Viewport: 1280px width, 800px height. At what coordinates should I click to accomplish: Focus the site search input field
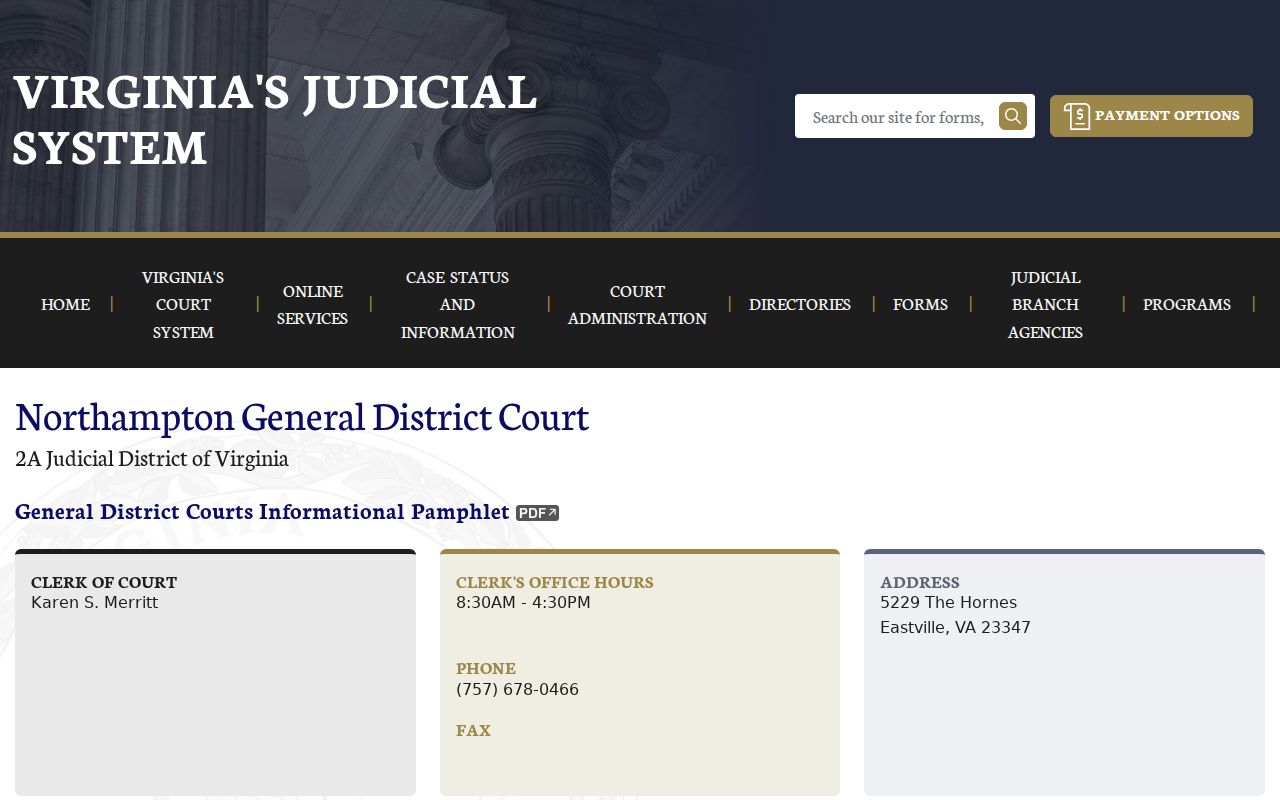click(897, 117)
